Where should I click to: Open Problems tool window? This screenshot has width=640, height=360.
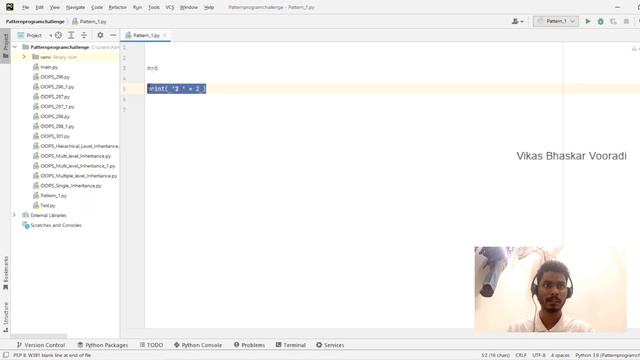(249, 345)
